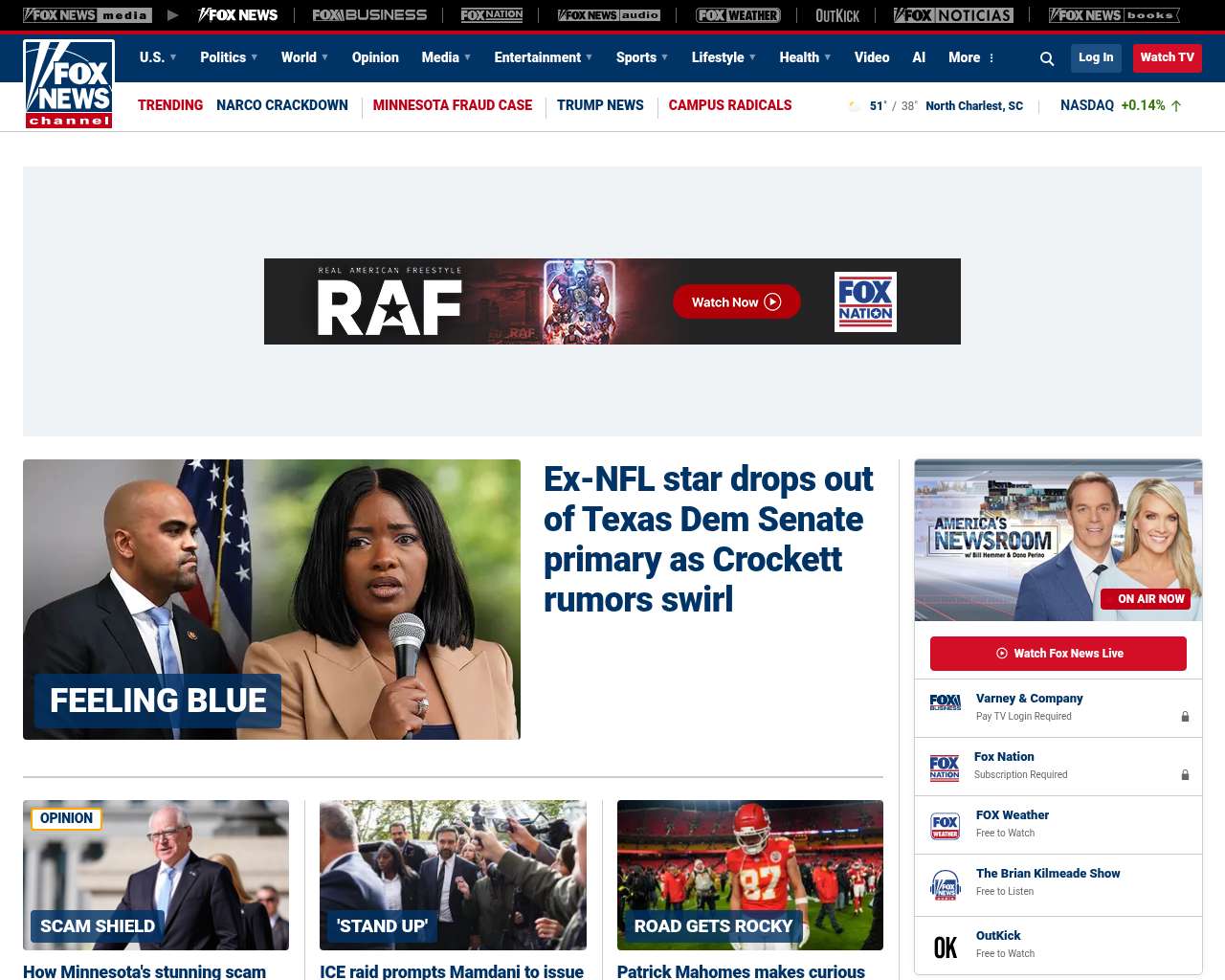Click the TRENDING label
The image size is (1225, 980).
click(x=170, y=105)
